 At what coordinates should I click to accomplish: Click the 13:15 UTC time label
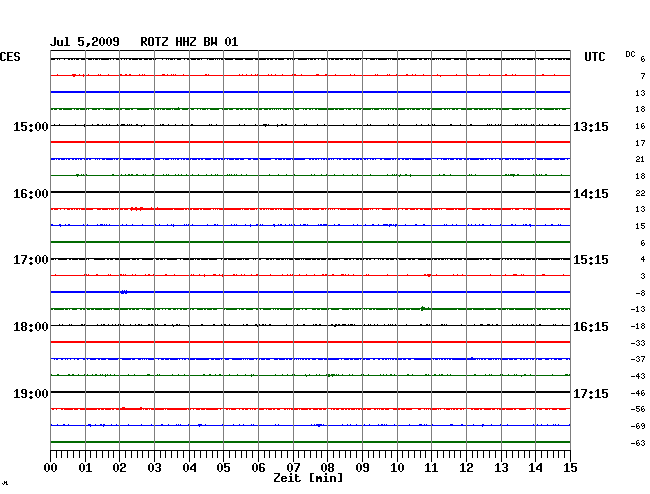coord(591,126)
